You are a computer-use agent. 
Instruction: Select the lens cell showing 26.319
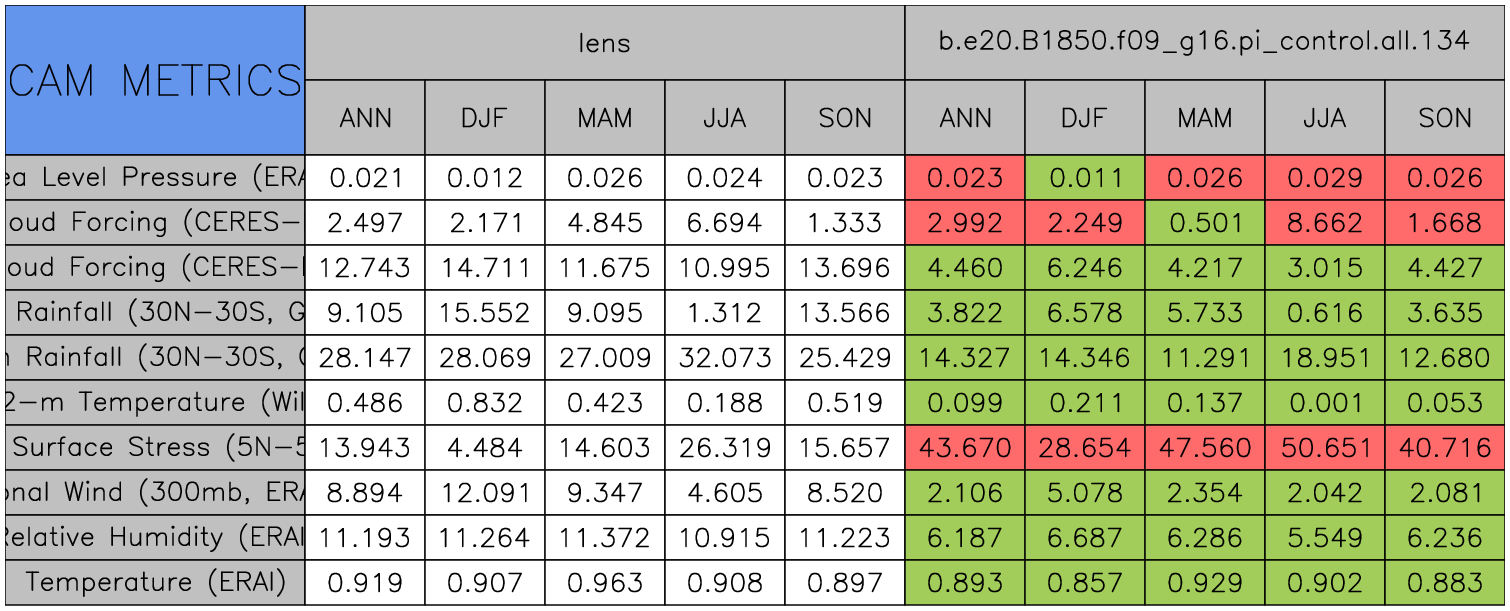click(x=725, y=447)
